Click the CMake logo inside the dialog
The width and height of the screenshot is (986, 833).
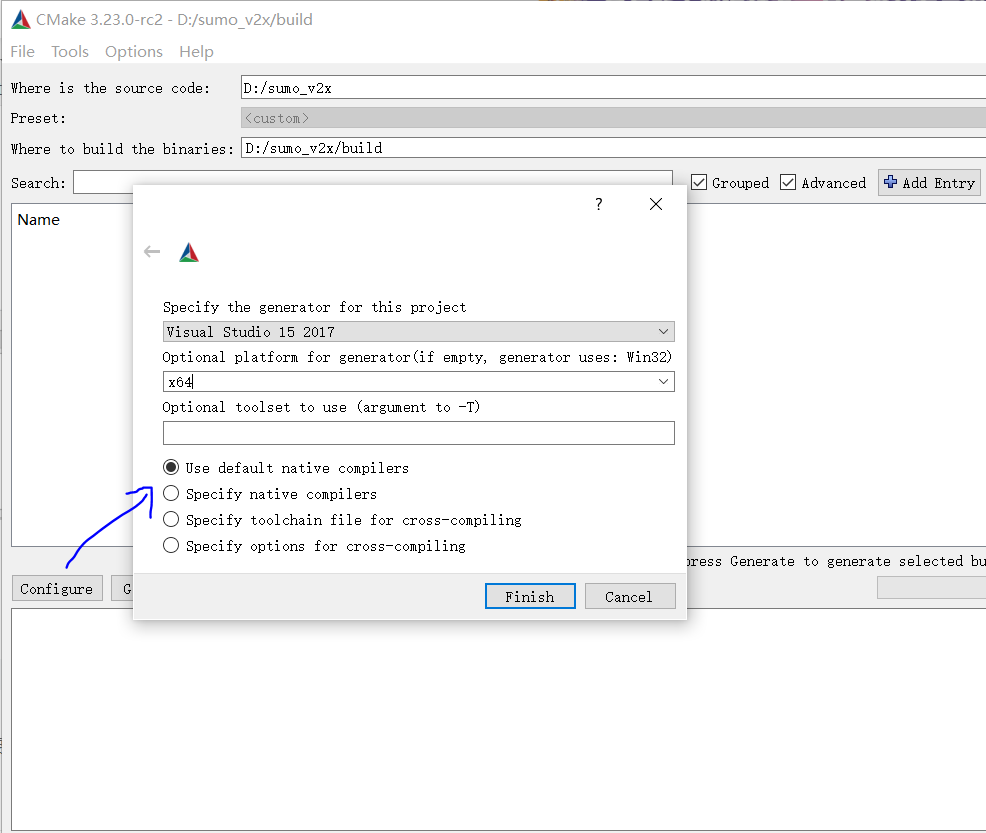[189, 253]
